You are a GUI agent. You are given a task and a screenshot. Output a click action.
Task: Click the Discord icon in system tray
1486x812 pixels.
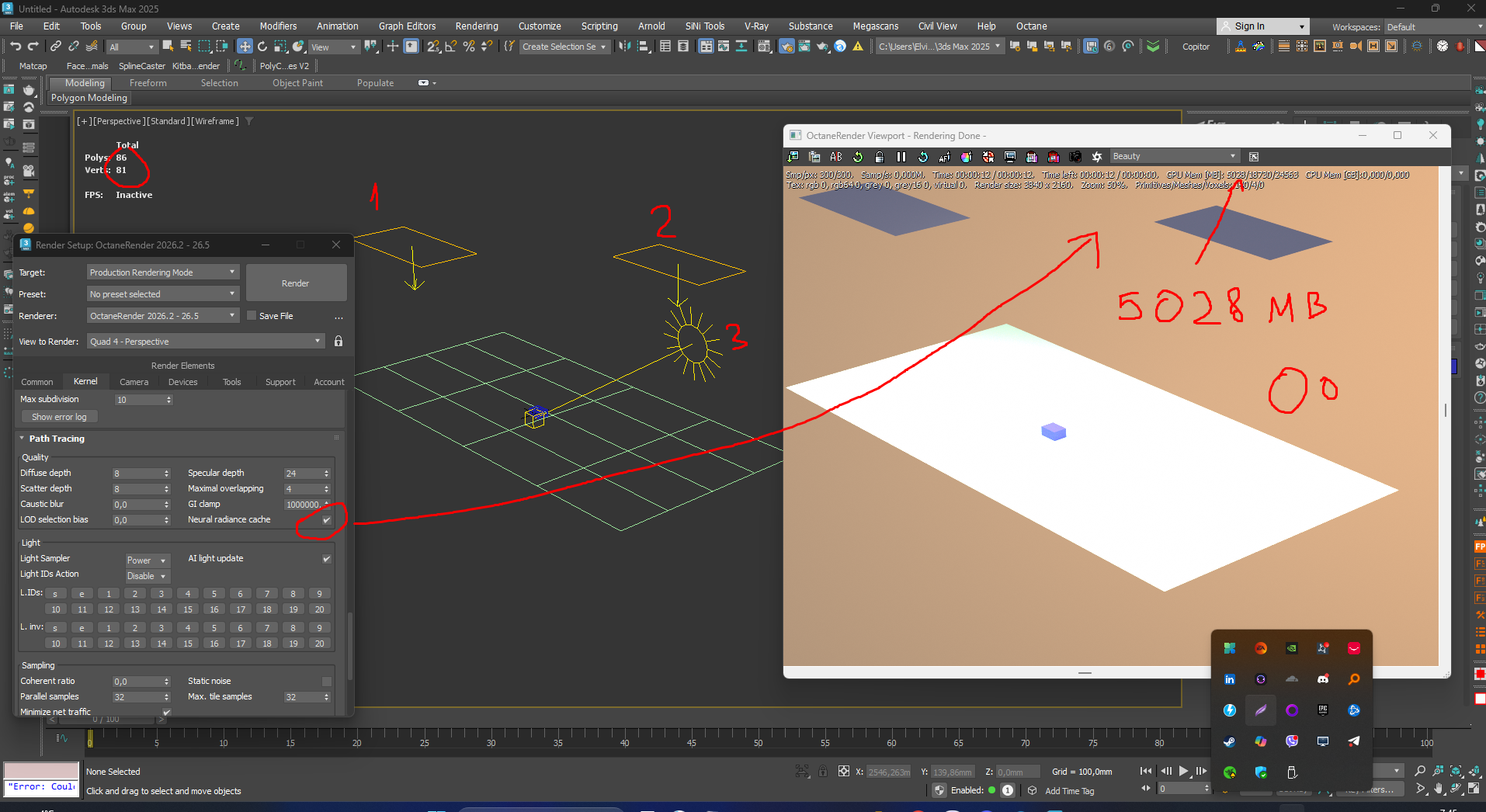point(1323,679)
